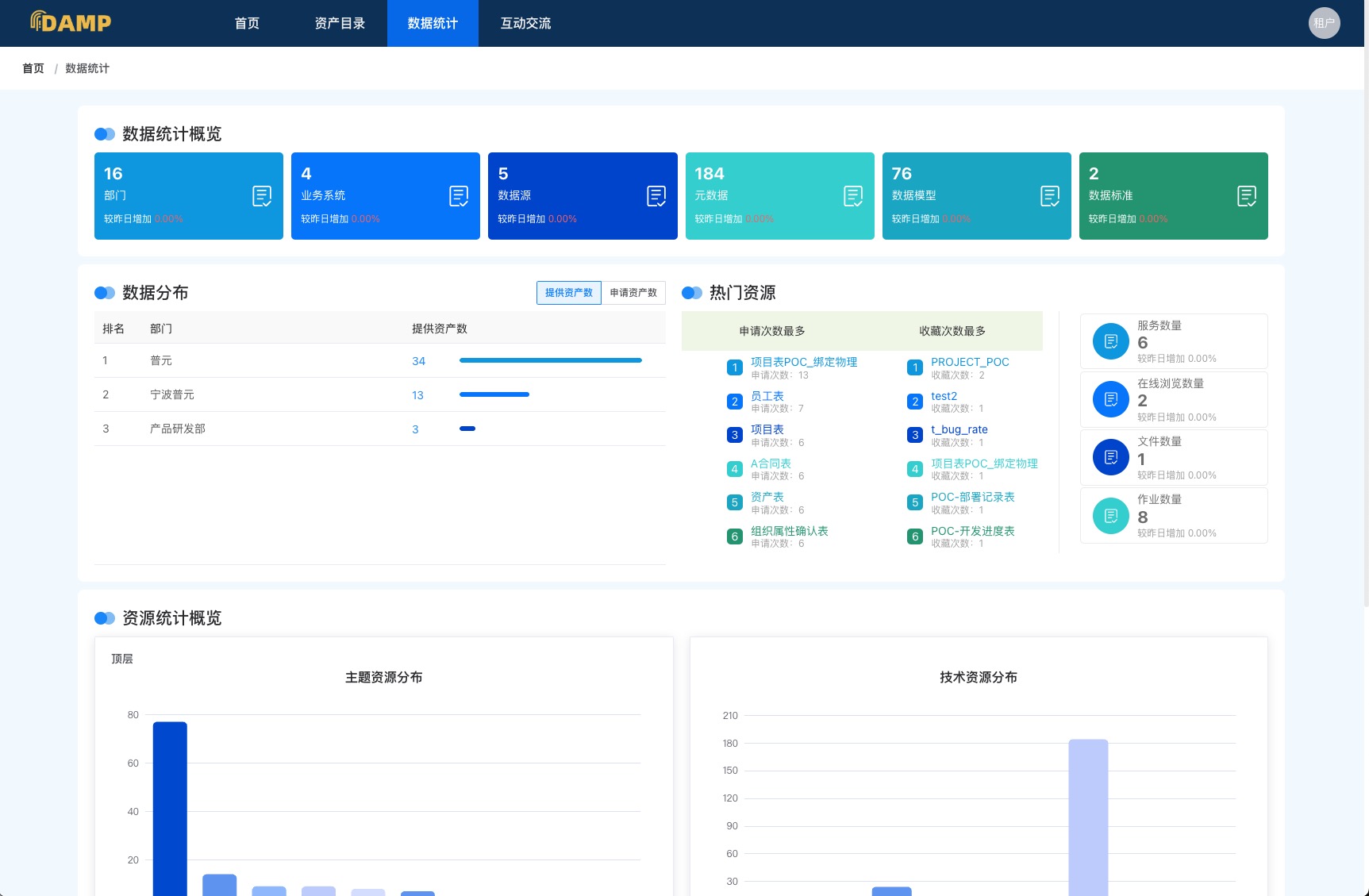The width and height of the screenshot is (1369, 896).
Task: Switch to 申请资产数 view
Action: pyautogui.click(x=633, y=293)
